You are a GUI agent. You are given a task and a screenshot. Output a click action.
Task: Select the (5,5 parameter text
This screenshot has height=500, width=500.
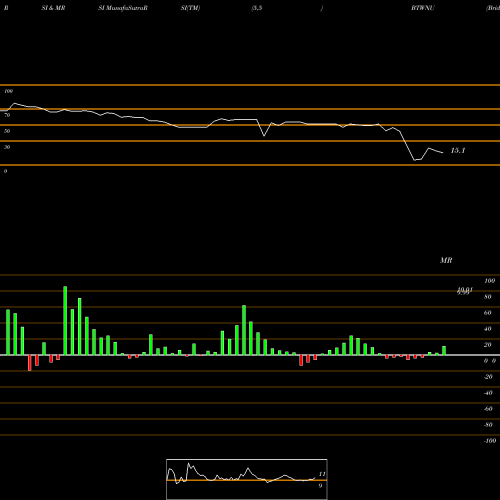257,8
